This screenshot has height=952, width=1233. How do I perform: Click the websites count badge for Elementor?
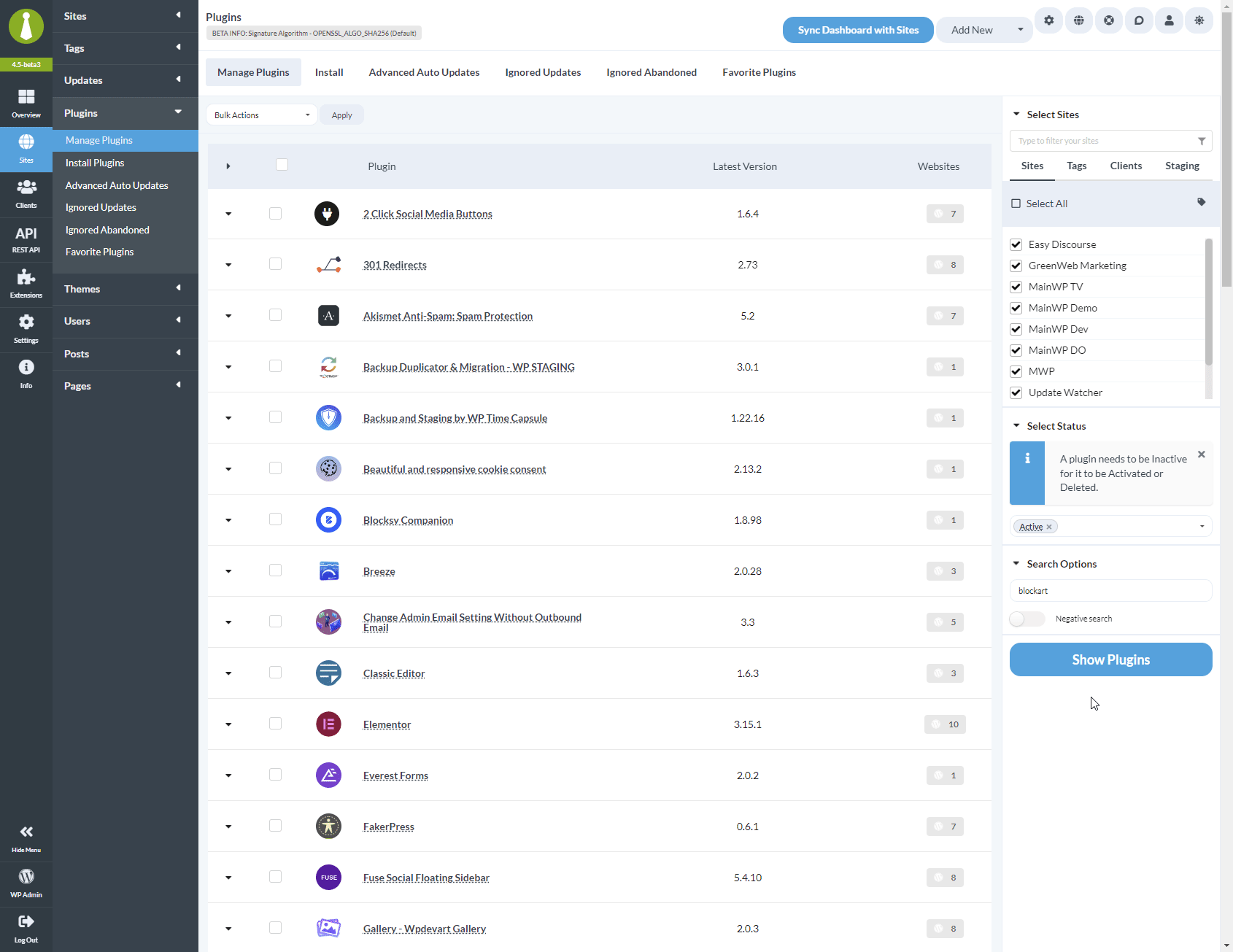coord(945,724)
